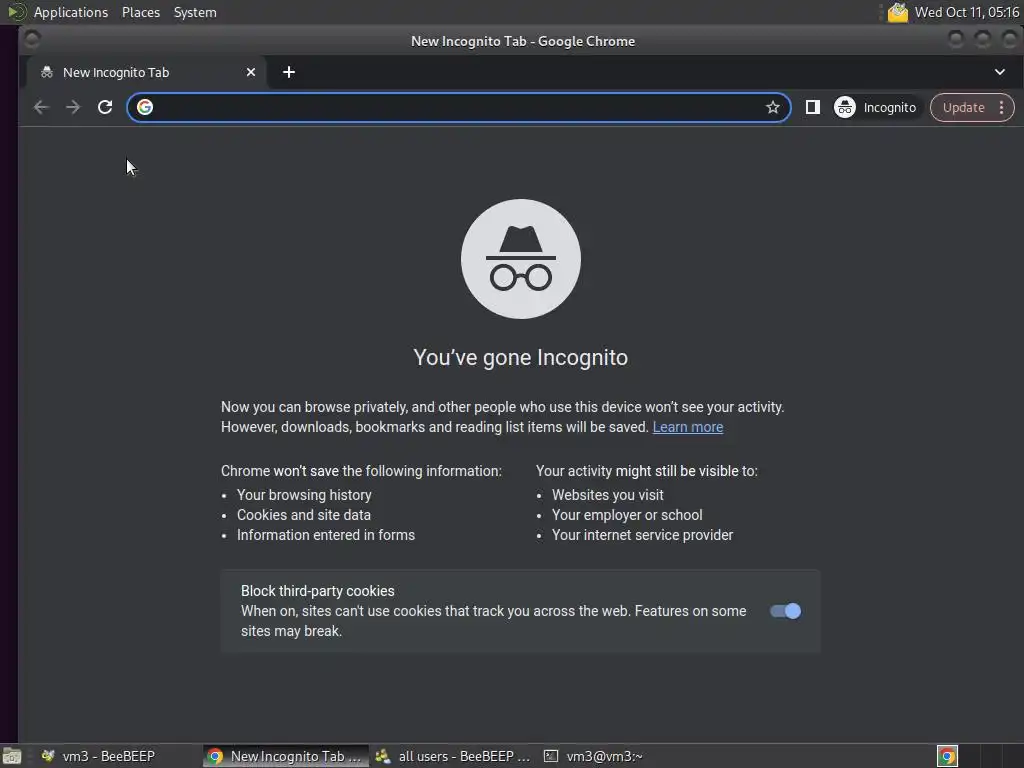The image size is (1024, 768).
Task: Click incognito icon on the tab
Action: pyautogui.click(x=47, y=72)
